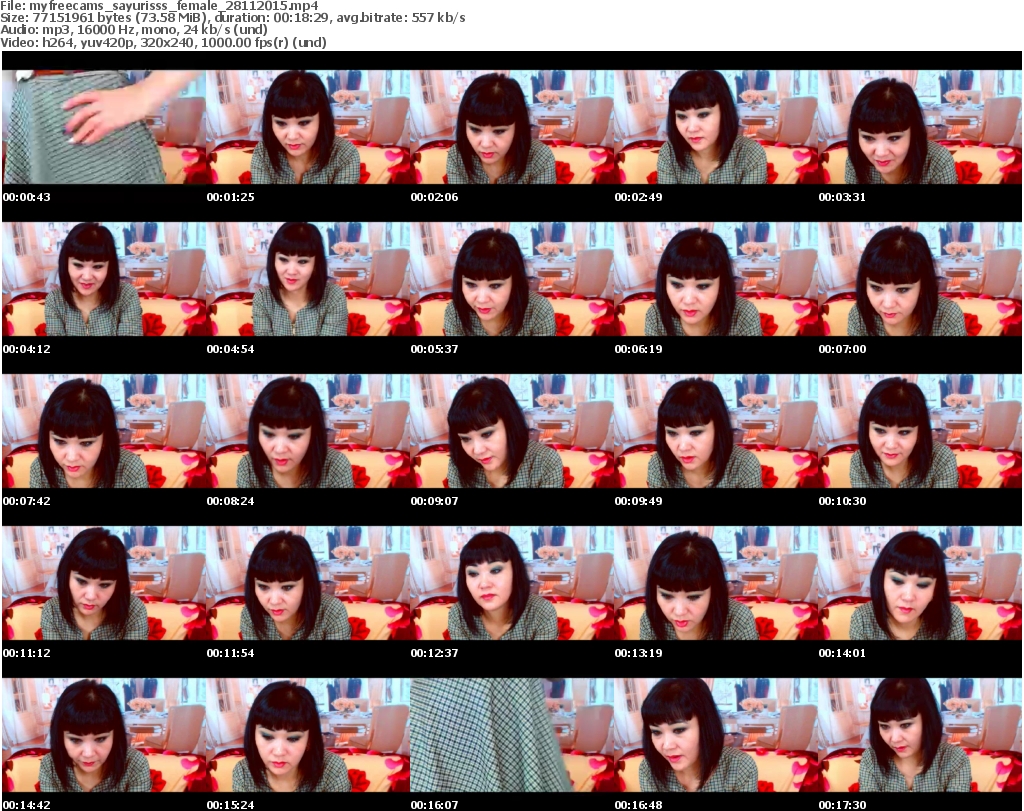The width and height of the screenshot is (1024, 811).
Task: Click the Audio mp3 info line
Action: click(x=134, y=30)
